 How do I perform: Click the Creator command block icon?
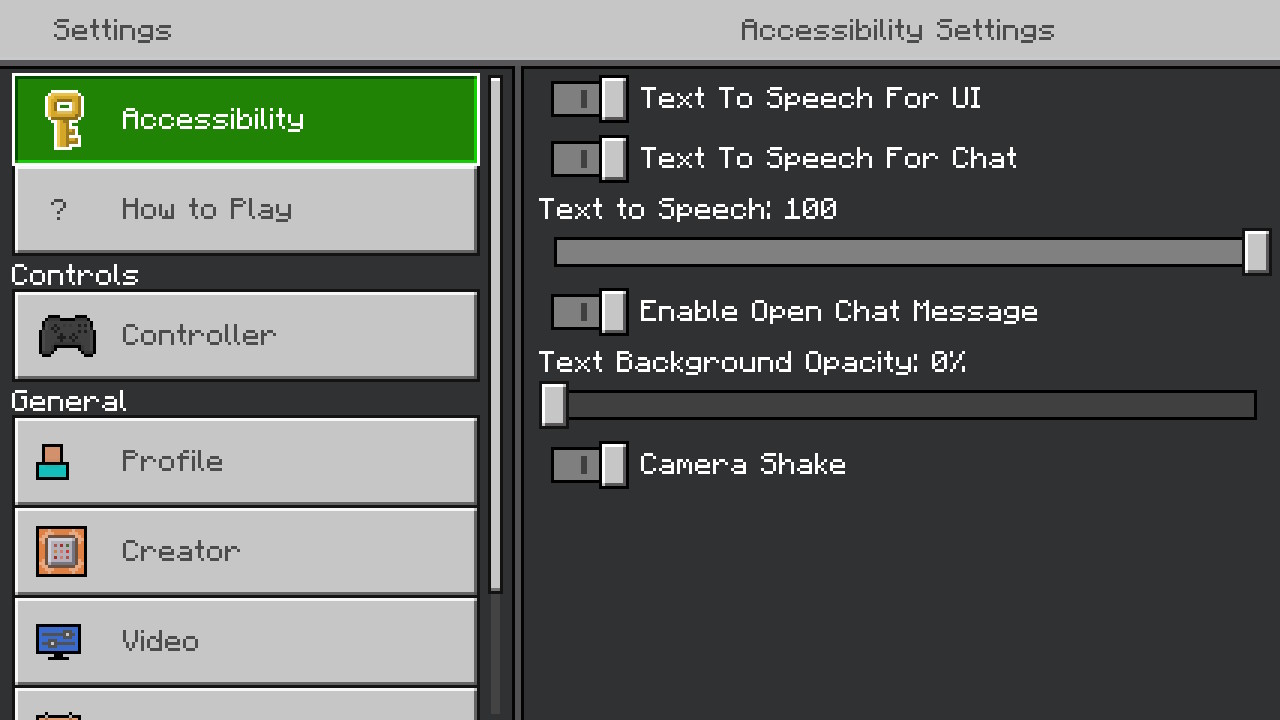[62, 551]
